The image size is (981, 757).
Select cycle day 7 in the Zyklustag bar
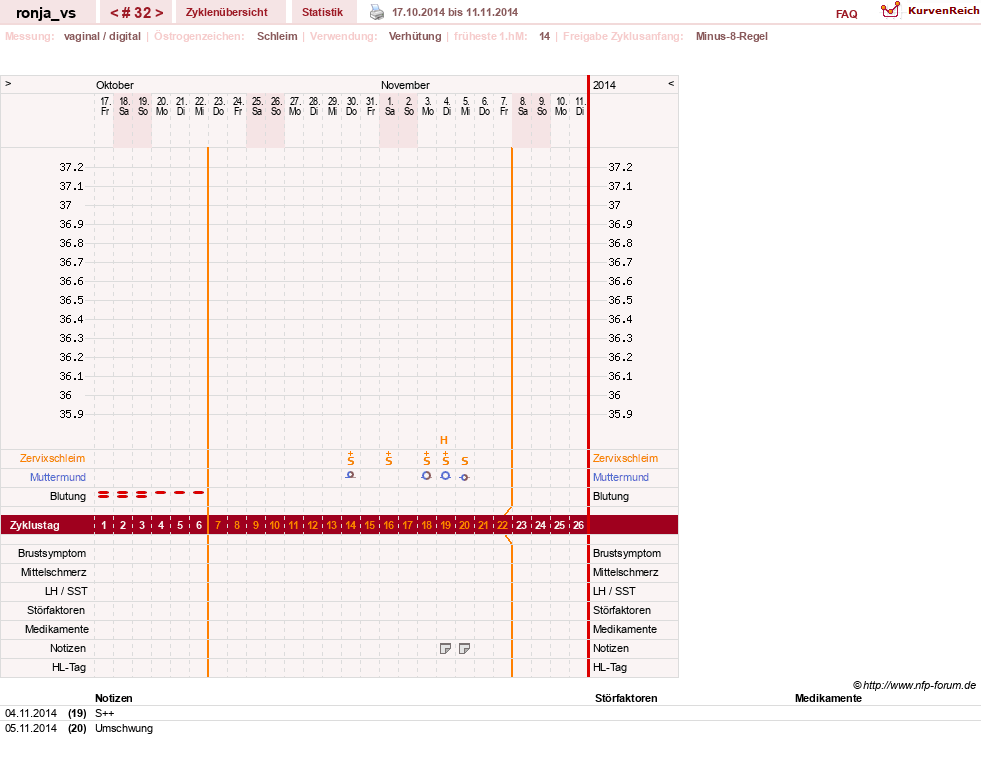[x=218, y=525]
